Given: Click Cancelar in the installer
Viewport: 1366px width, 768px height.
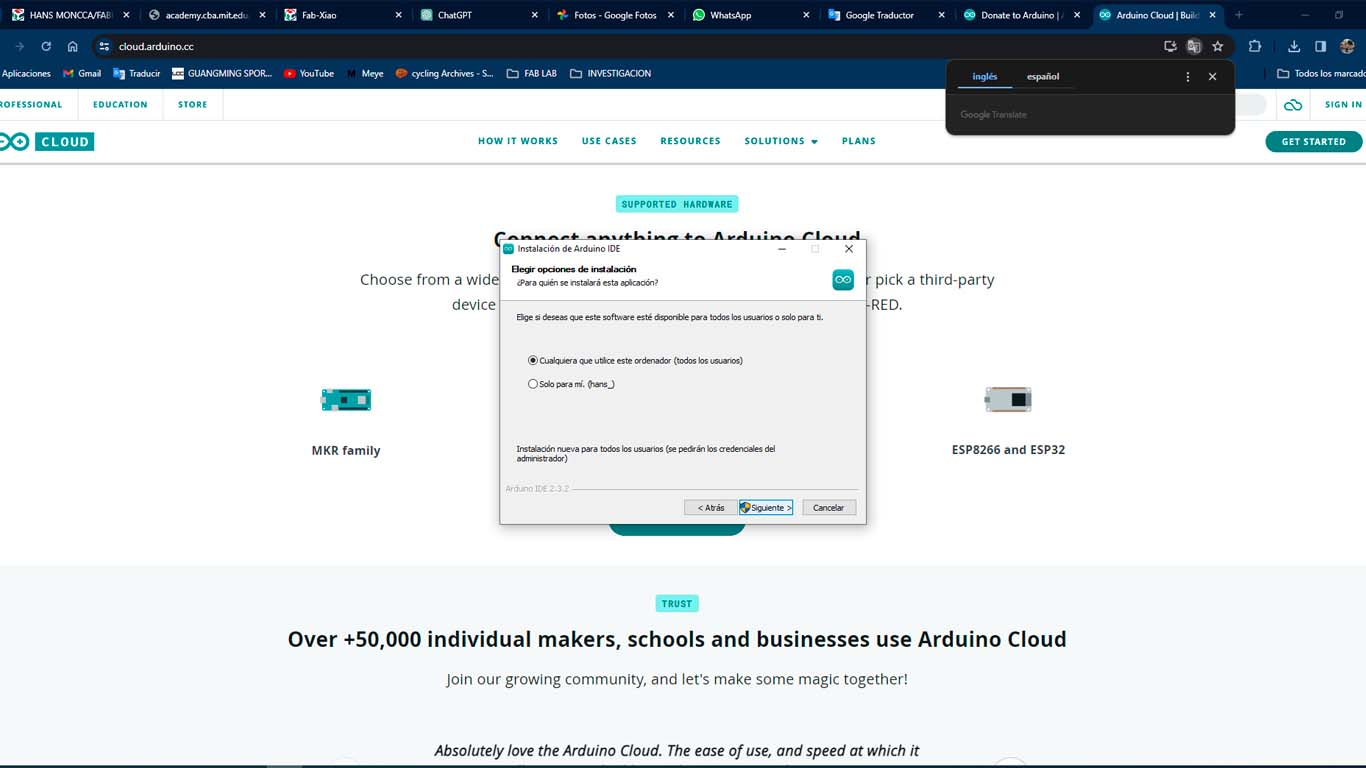Looking at the screenshot, I should coord(829,508).
